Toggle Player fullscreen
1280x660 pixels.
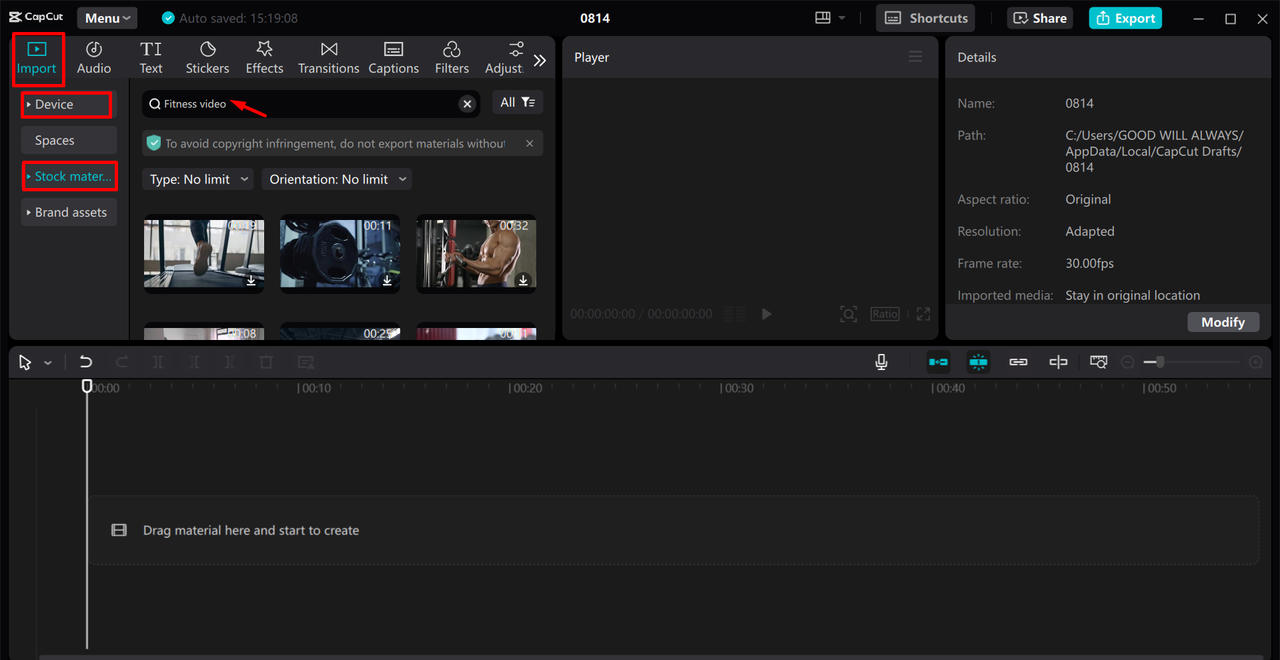pyautogui.click(x=923, y=314)
